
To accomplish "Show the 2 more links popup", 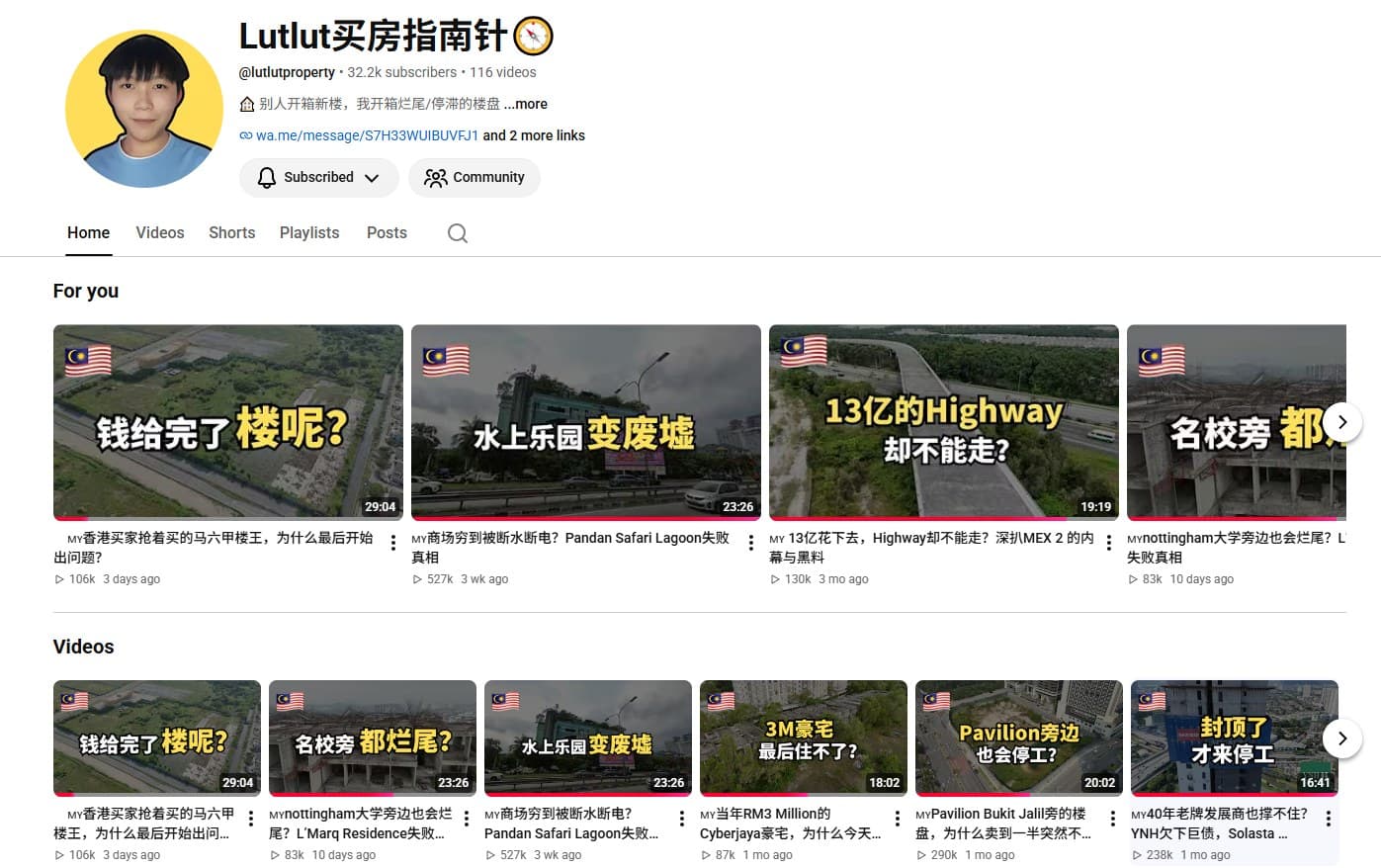I will pos(534,135).
